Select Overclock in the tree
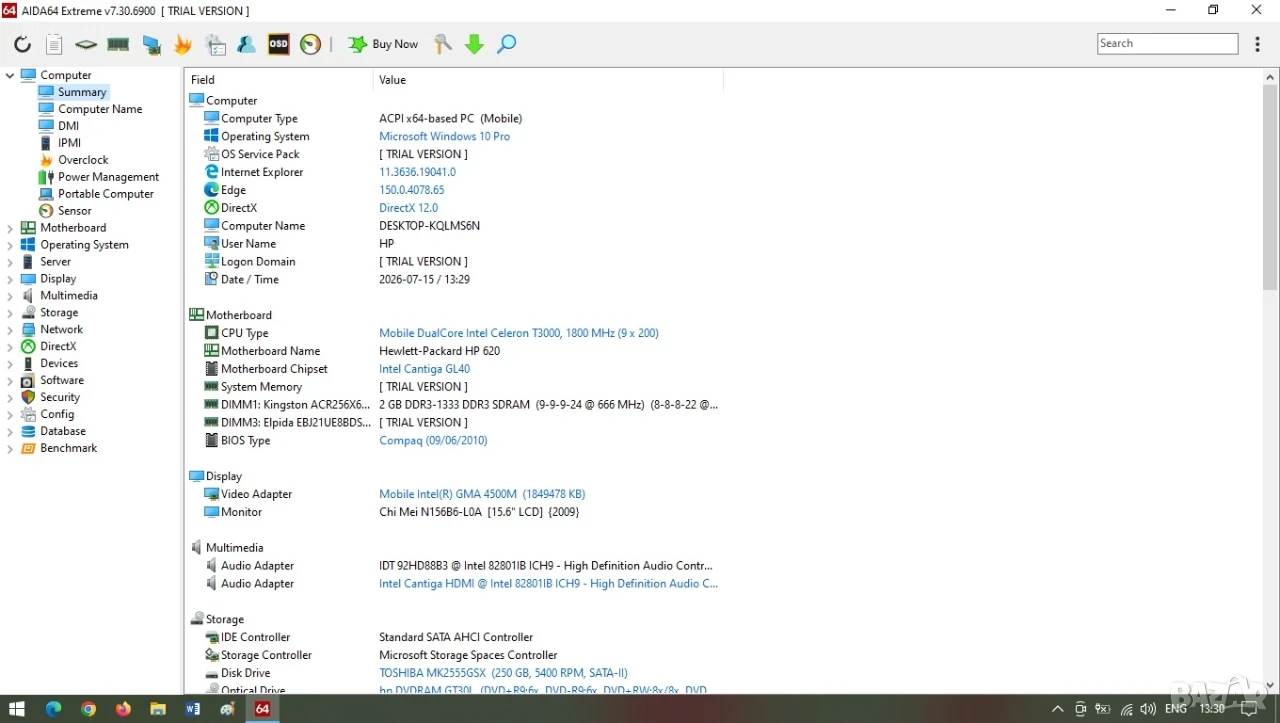1280x723 pixels. tap(83, 160)
